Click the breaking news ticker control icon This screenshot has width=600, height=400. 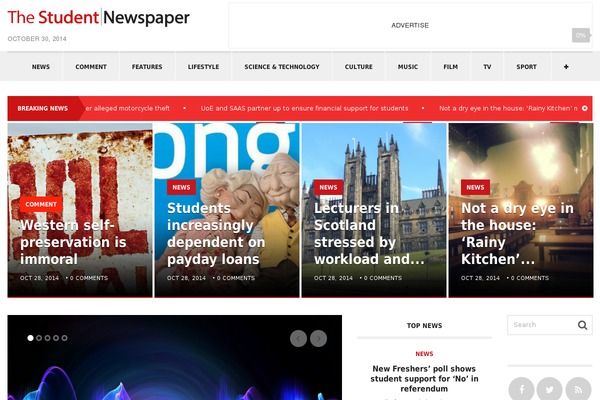point(585,108)
